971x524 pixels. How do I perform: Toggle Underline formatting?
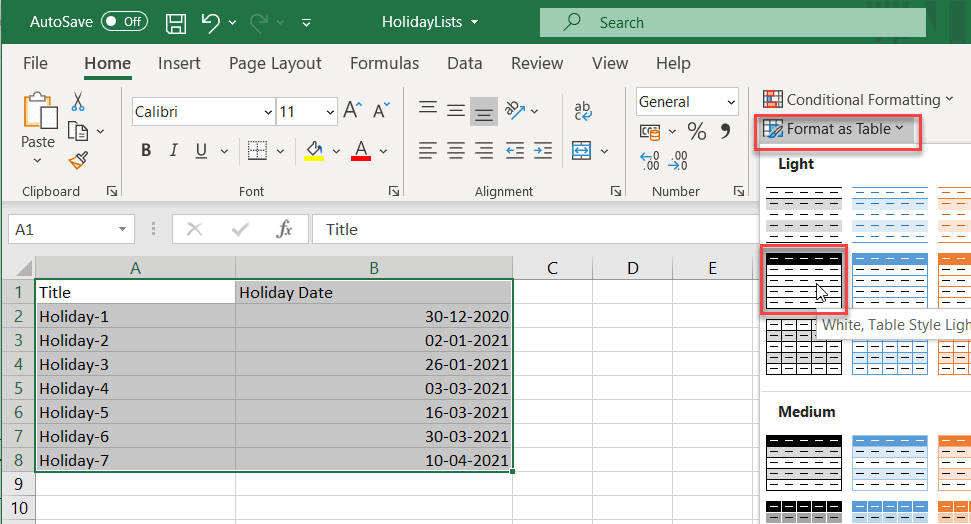201,151
